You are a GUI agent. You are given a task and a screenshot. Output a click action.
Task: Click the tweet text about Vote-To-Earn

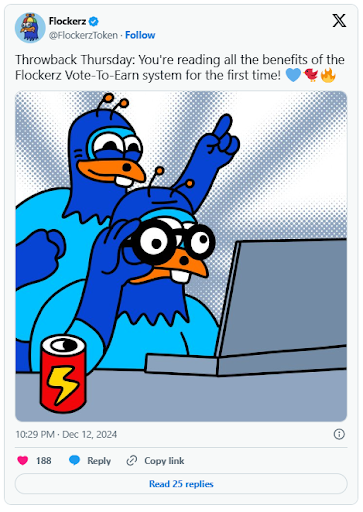180,67
